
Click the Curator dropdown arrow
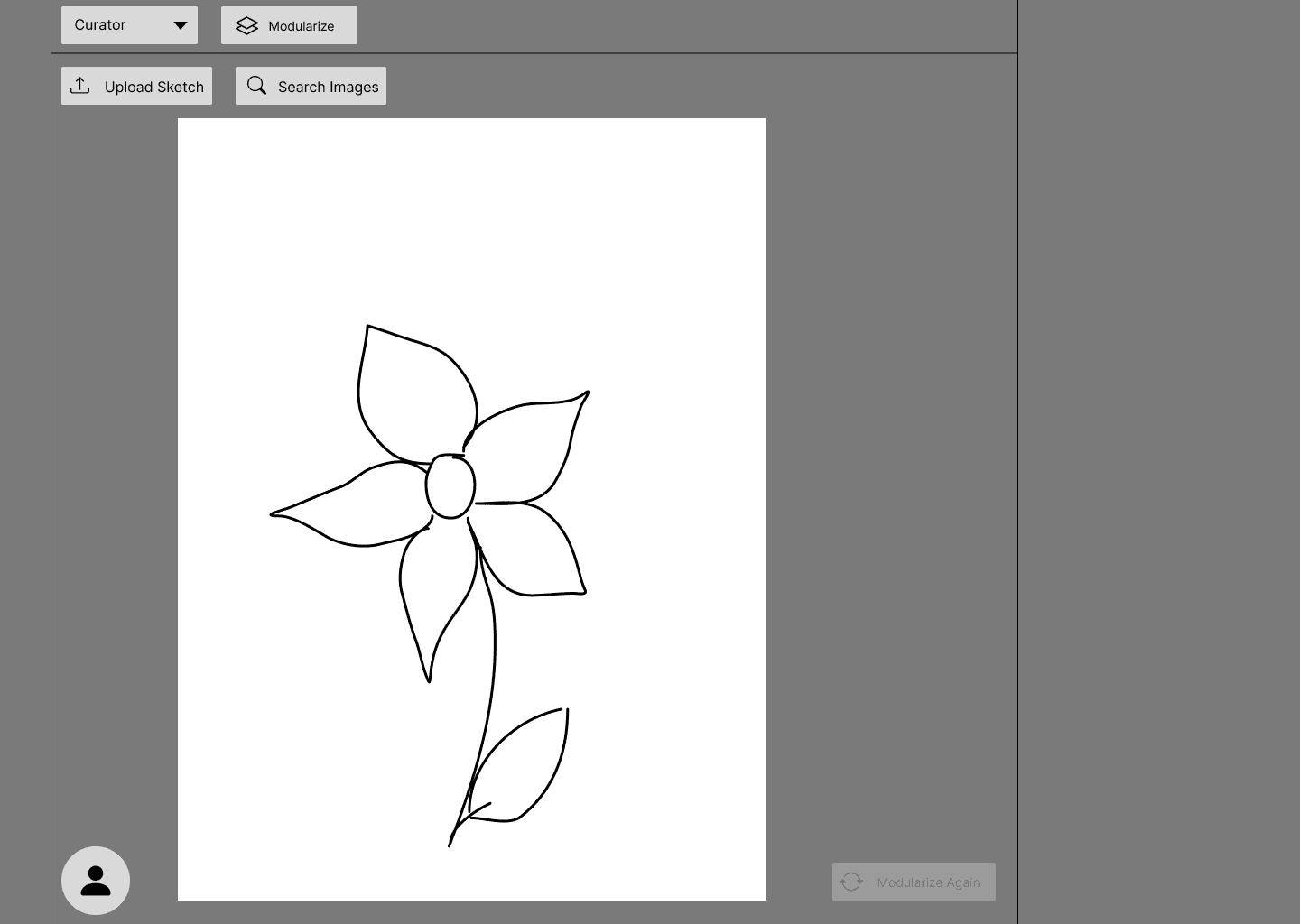[181, 25]
